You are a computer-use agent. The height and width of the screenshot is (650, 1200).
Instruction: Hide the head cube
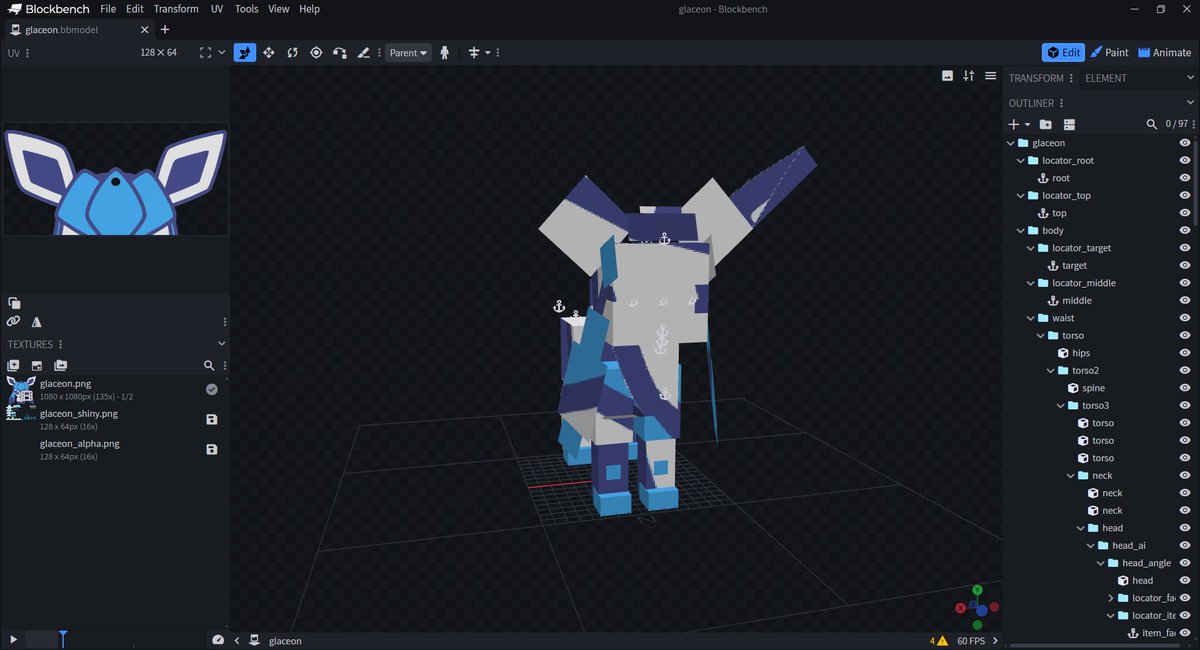click(1185, 580)
